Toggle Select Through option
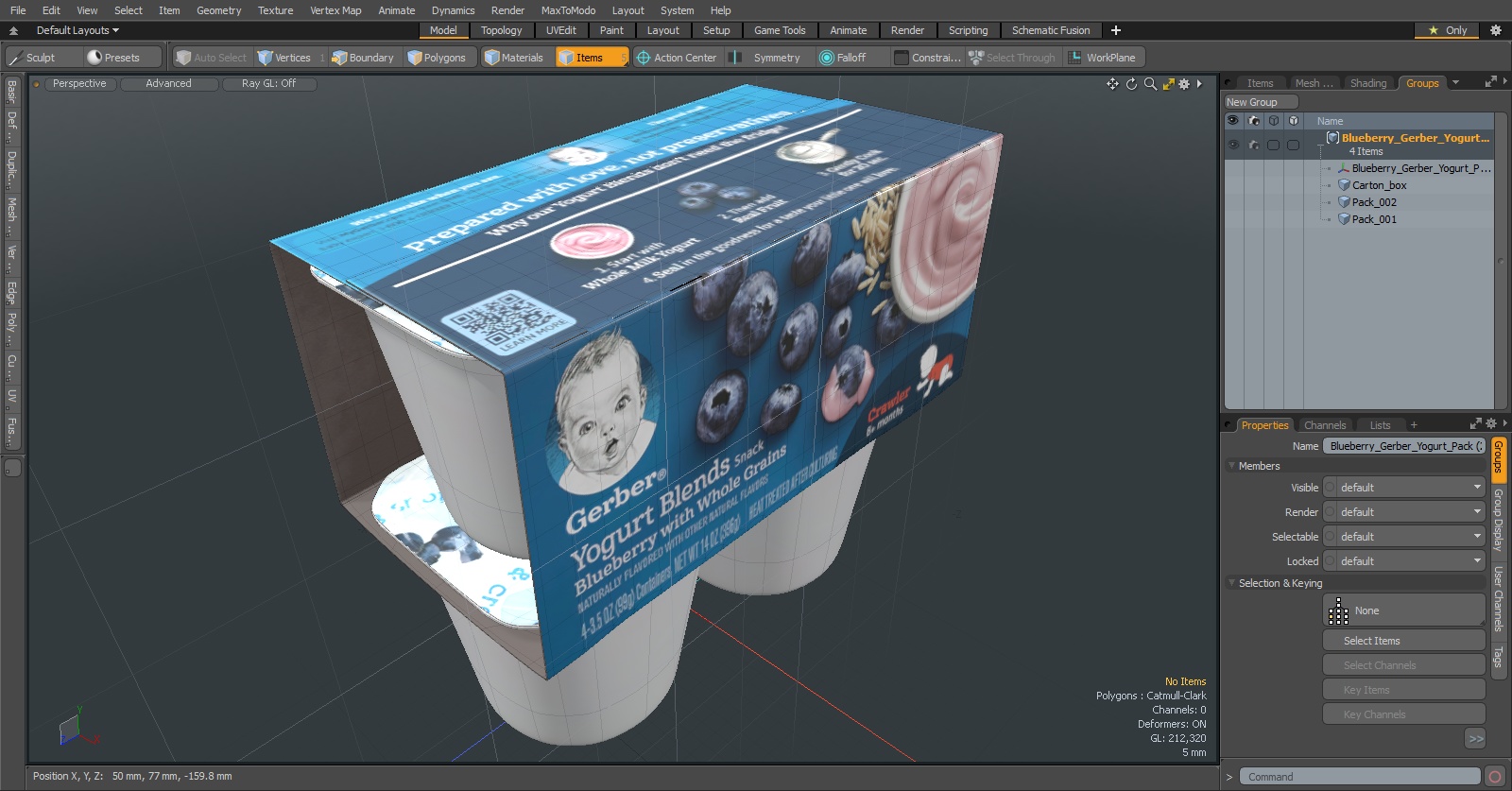Image resolution: width=1512 pixels, height=791 pixels. point(1012,58)
